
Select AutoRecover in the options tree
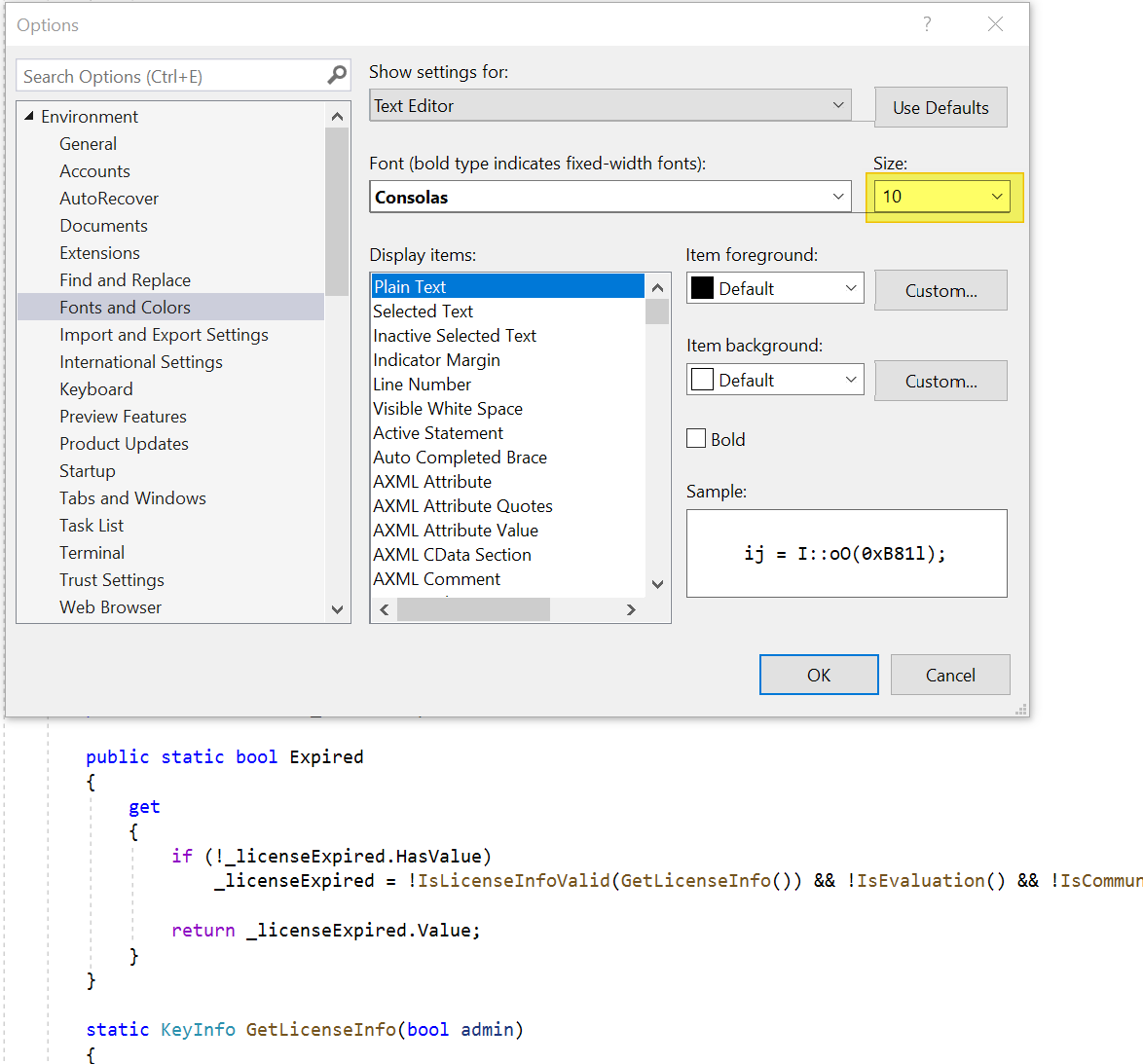[109, 199]
